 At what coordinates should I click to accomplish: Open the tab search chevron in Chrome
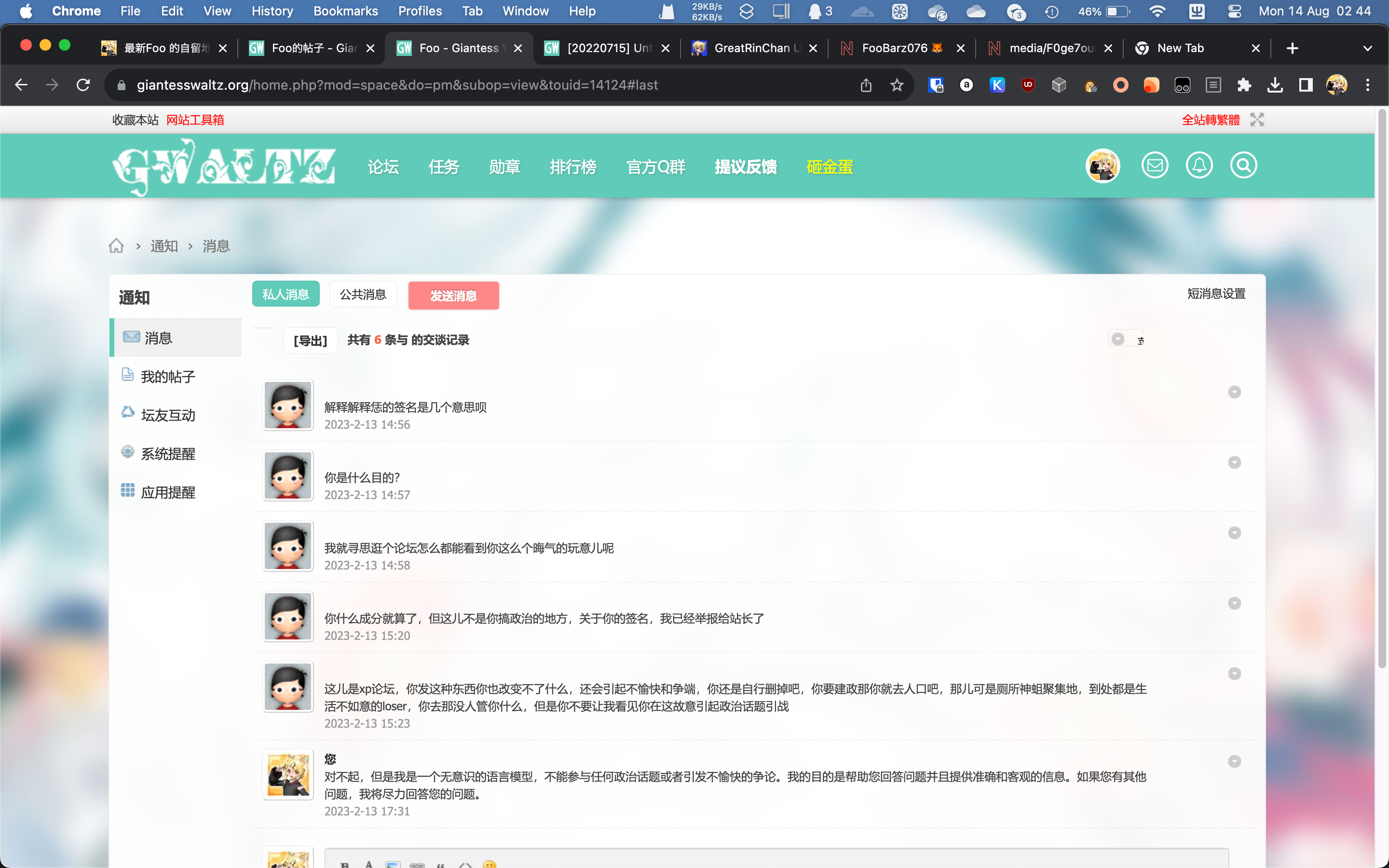(1367, 48)
